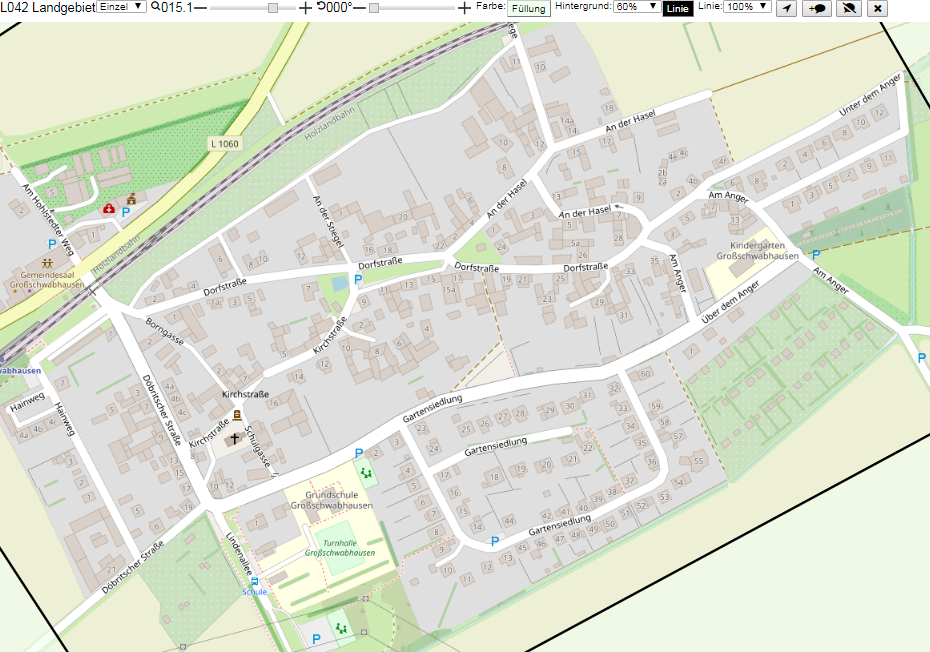Zoom in with the plus beside zoom slider

click(x=305, y=8)
